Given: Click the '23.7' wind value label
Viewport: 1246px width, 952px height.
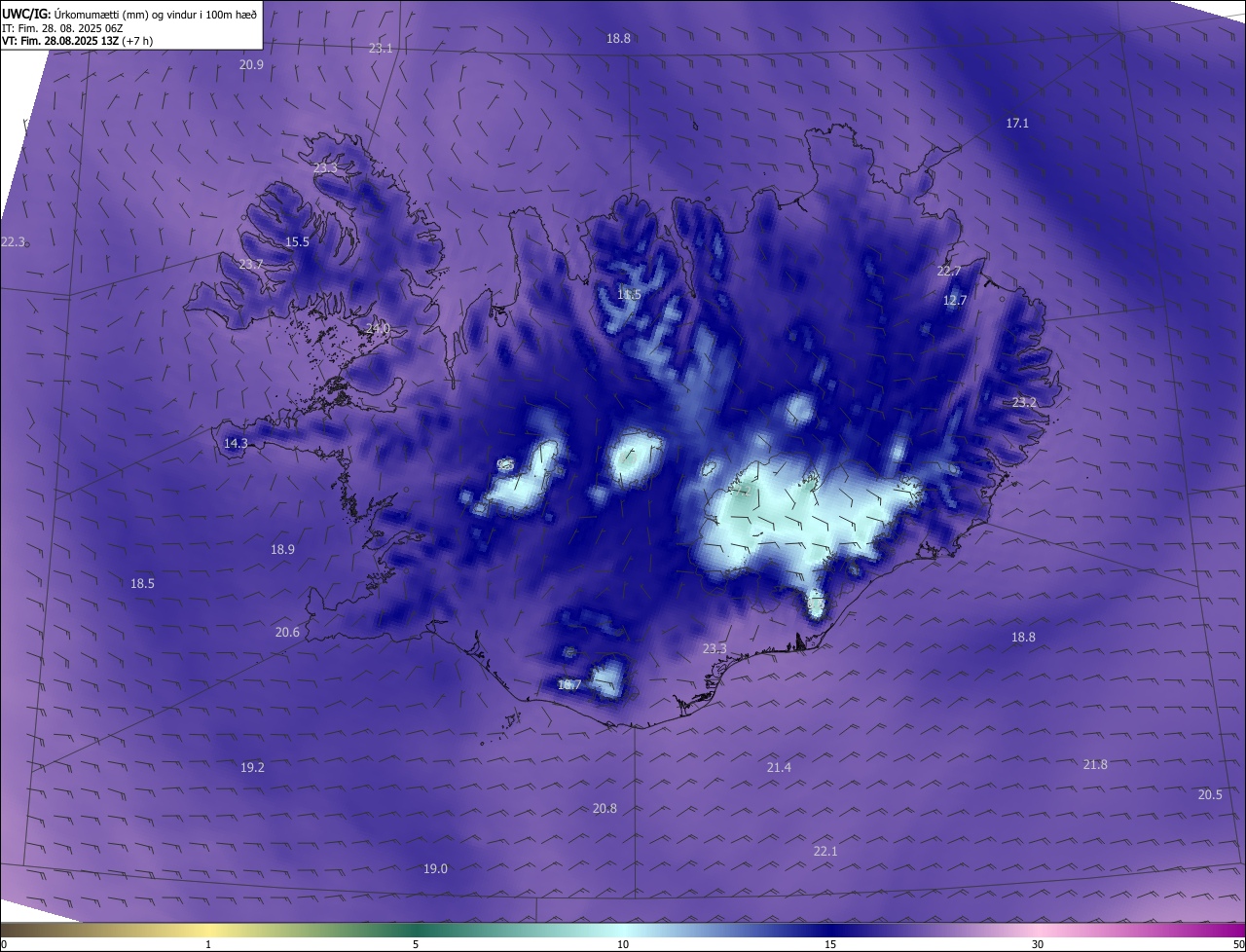Looking at the screenshot, I should click(251, 264).
